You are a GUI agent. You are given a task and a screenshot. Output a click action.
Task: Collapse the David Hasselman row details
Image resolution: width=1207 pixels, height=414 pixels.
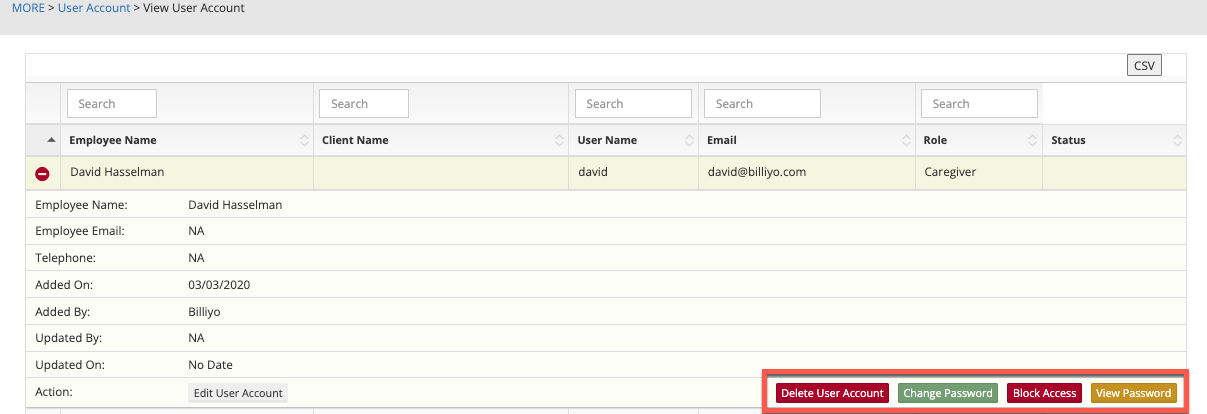click(42, 174)
